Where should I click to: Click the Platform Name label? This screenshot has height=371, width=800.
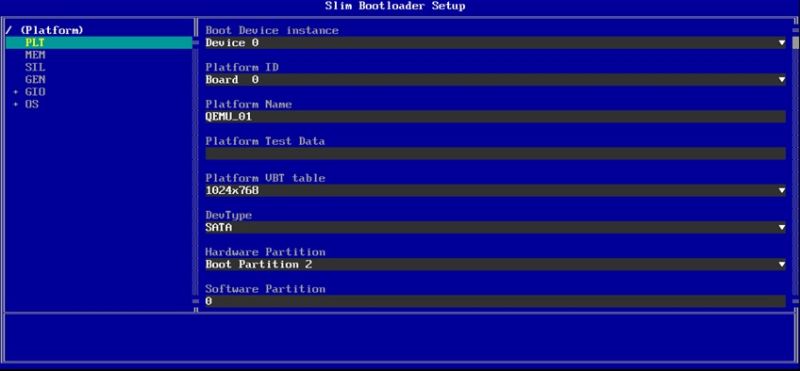click(248, 104)
